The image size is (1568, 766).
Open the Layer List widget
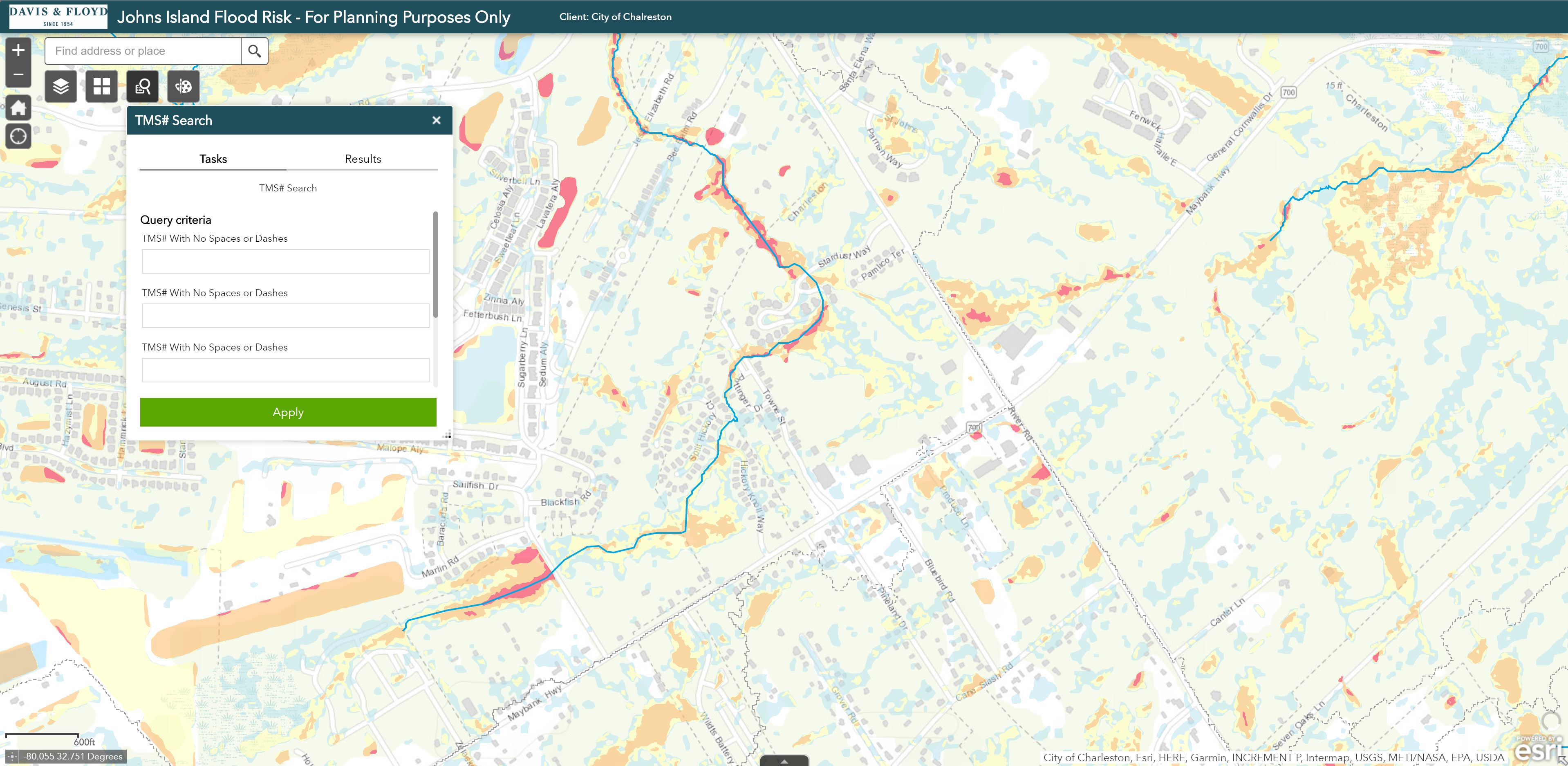coord(61,86)
